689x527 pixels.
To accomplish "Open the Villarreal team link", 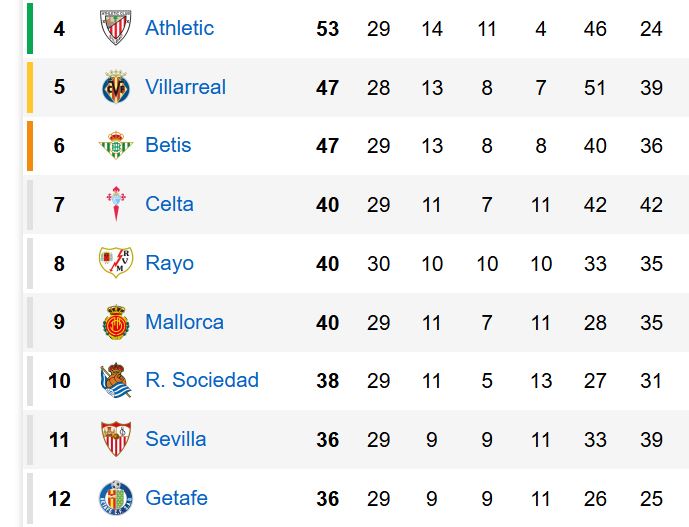I will [x=185, y=87].
